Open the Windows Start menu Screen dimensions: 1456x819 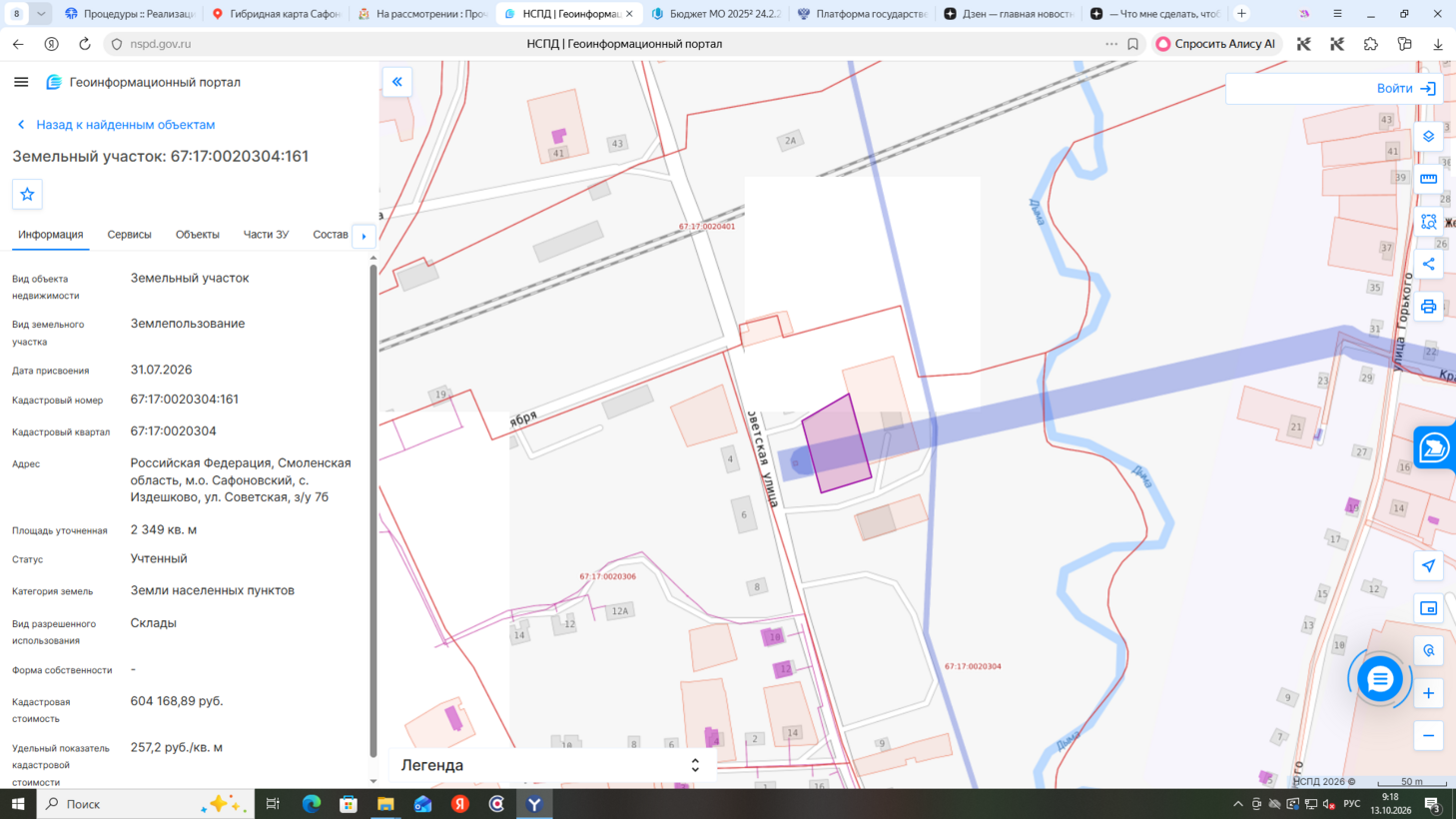[18, 804]
